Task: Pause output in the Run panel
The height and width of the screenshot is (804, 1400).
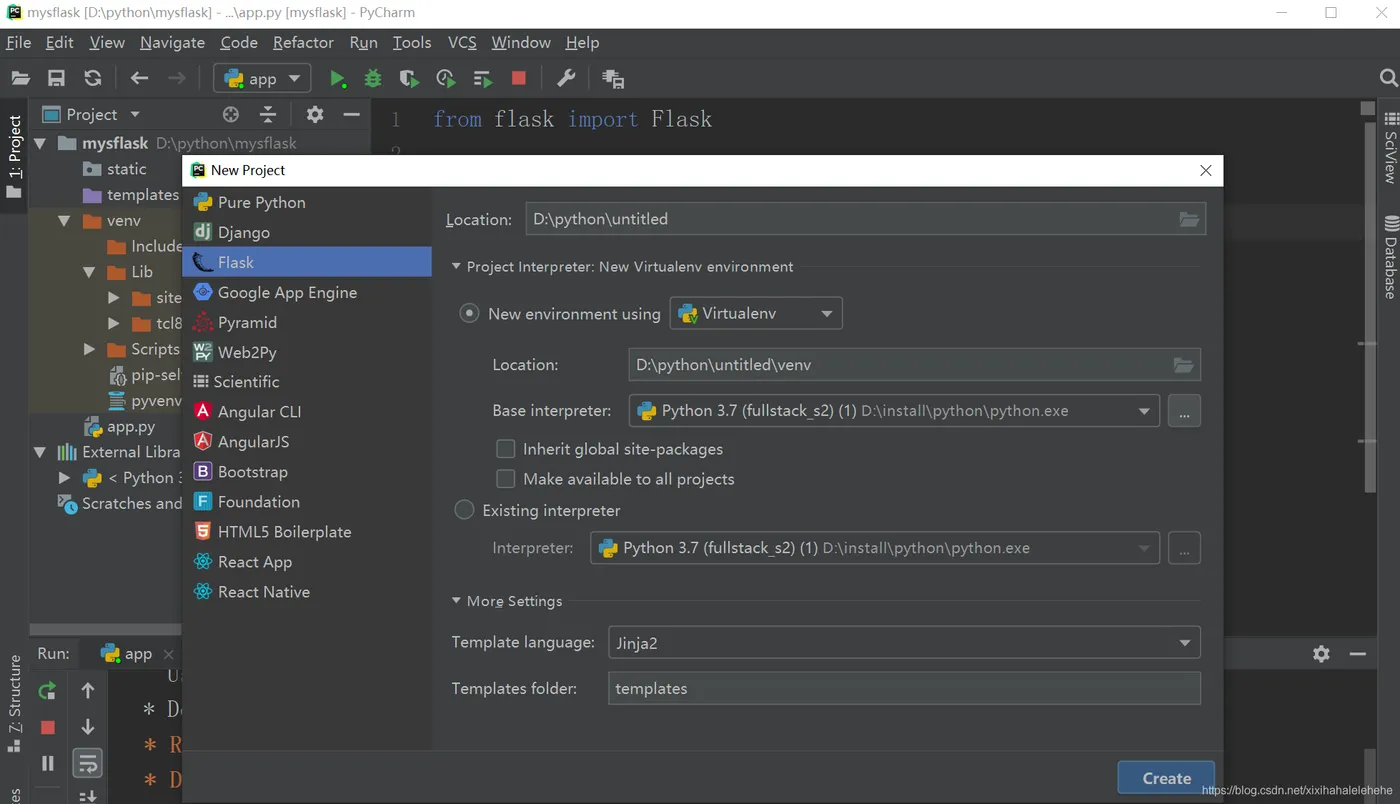Action: pyautogui.click(x=47, y=763)
